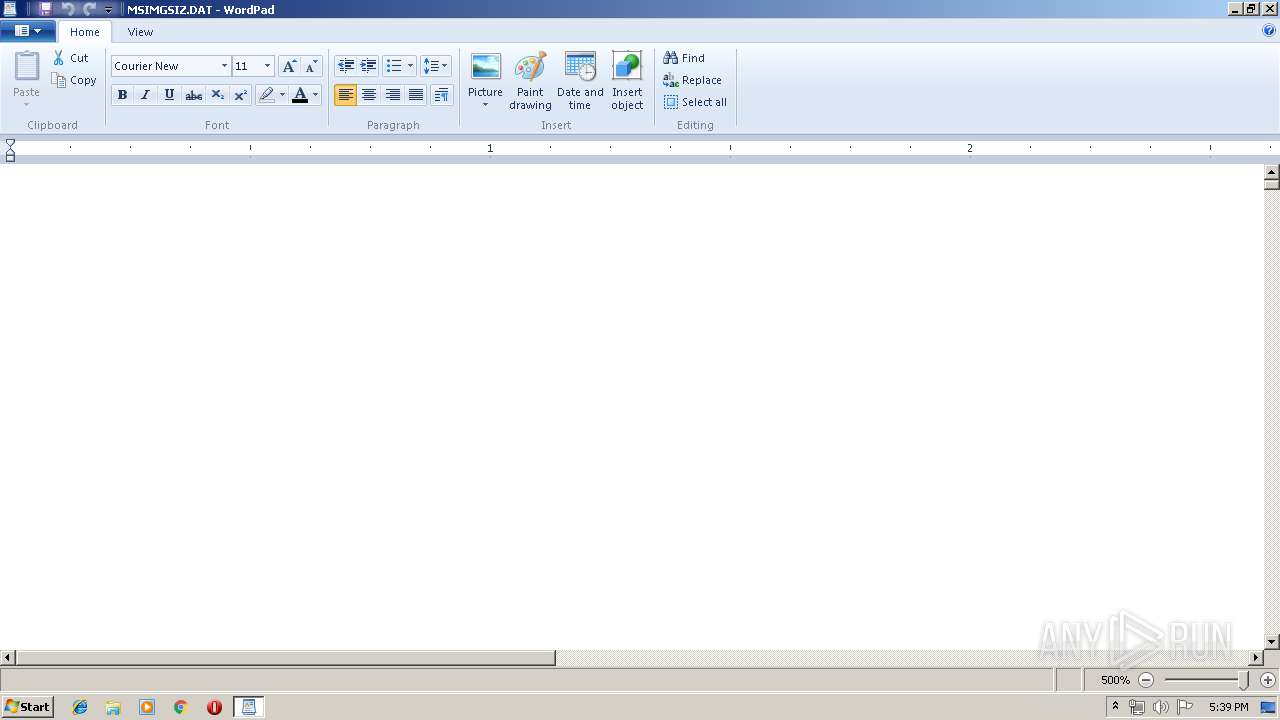Open the Courier New font family dropdown
Viewport: 1280px width, 720px height.
(224, 66)
